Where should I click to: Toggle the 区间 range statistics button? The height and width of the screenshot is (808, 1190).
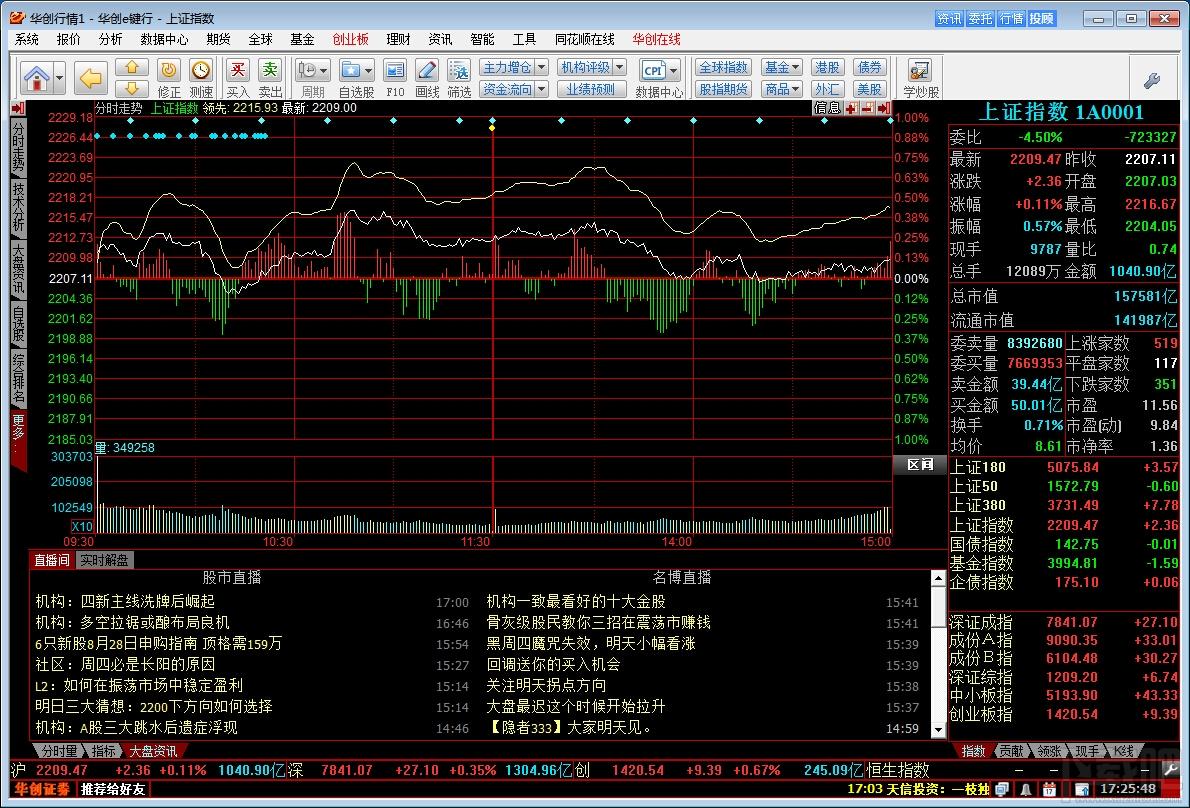pos(919,464)
